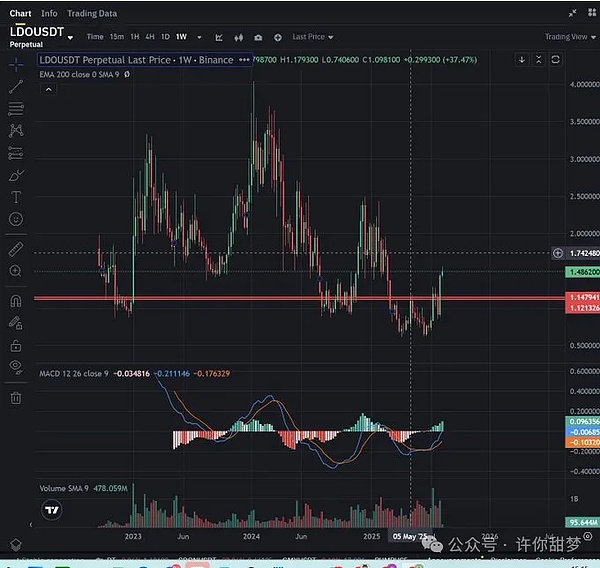Open the Last Price dropdown
Screen dimensions: 600x568
(312, 37)
